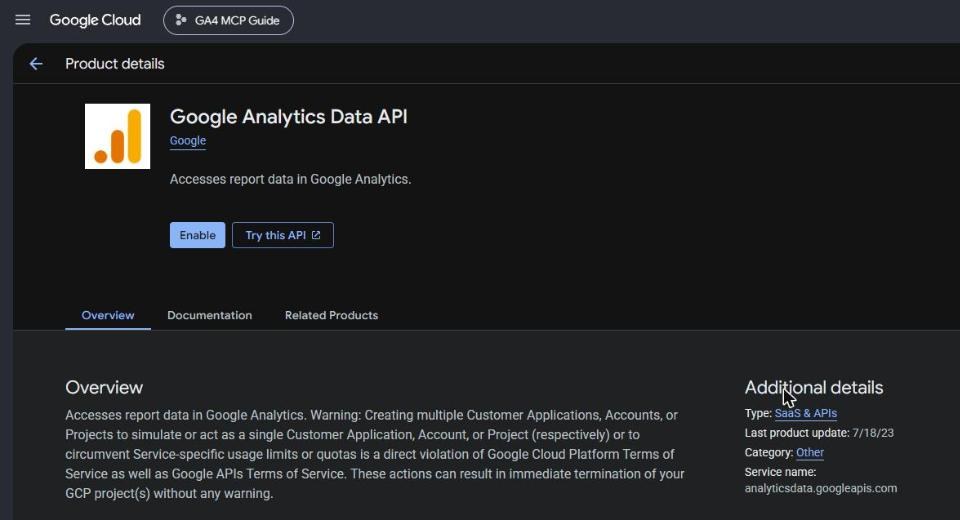The width and height of the screenshot is (960, 520).
Task: Click the Additional details heading
Action: point(814,388)
